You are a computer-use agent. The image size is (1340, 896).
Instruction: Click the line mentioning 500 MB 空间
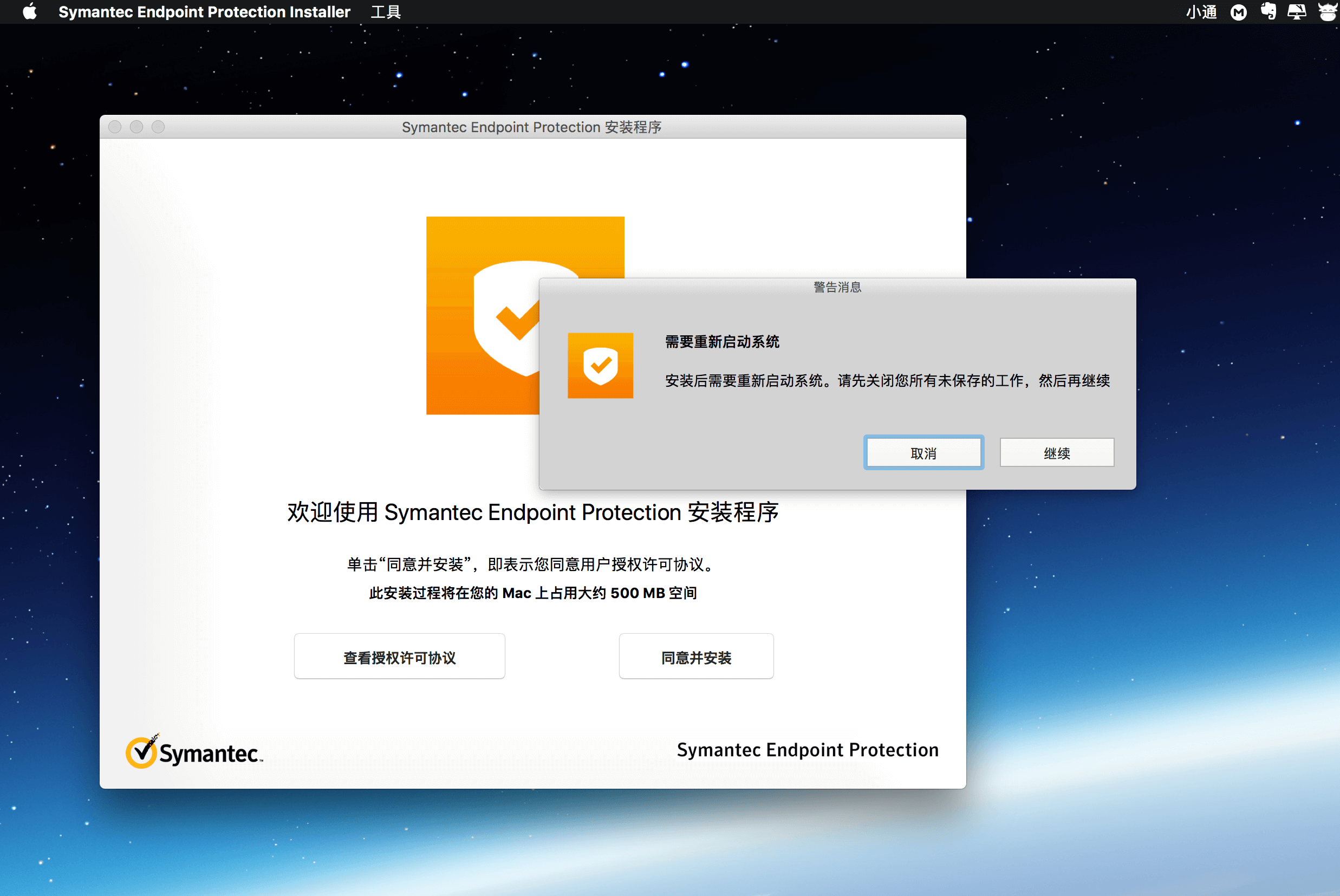click(x=533, y=593)
